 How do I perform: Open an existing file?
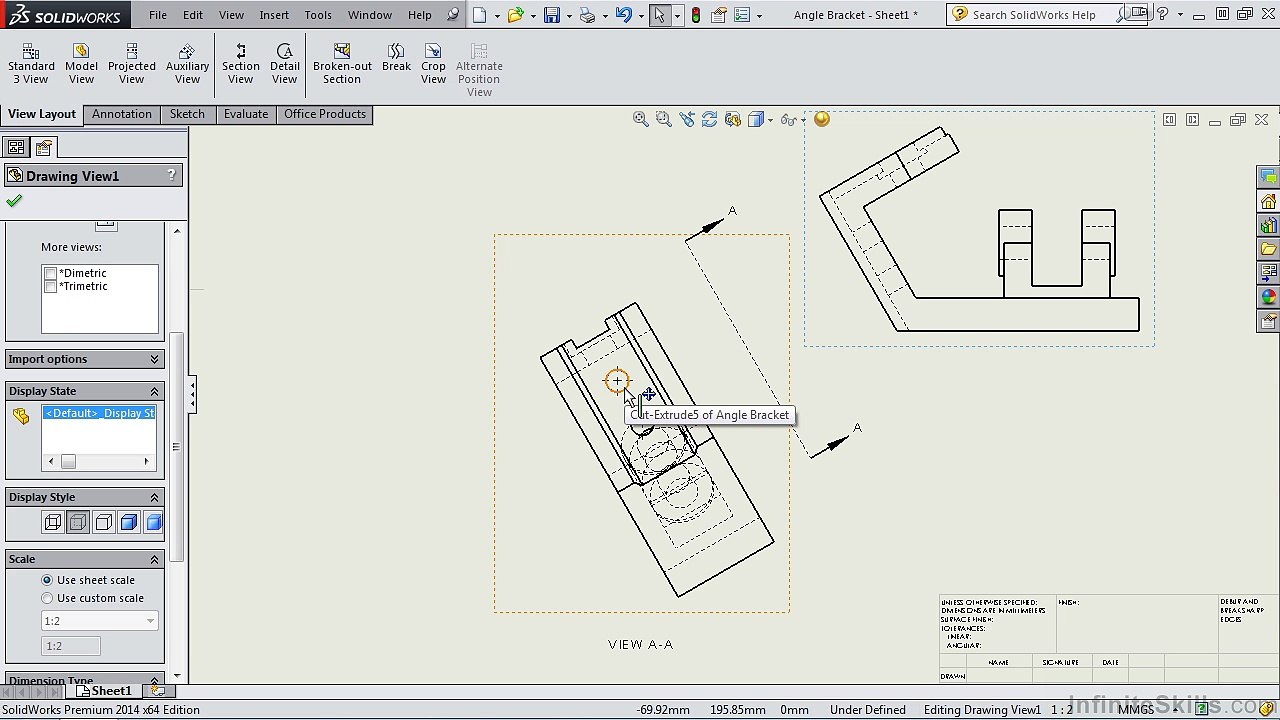coord(515,15)
